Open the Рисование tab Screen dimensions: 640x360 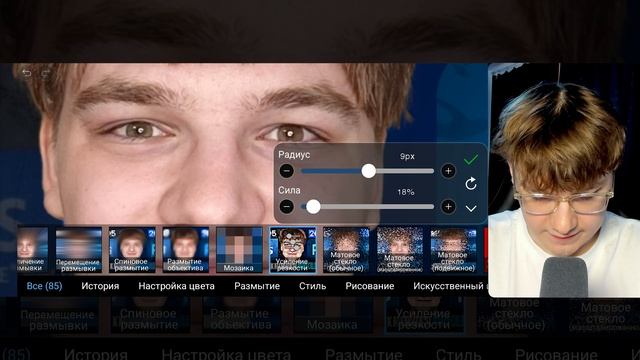[x=370, y=286]
